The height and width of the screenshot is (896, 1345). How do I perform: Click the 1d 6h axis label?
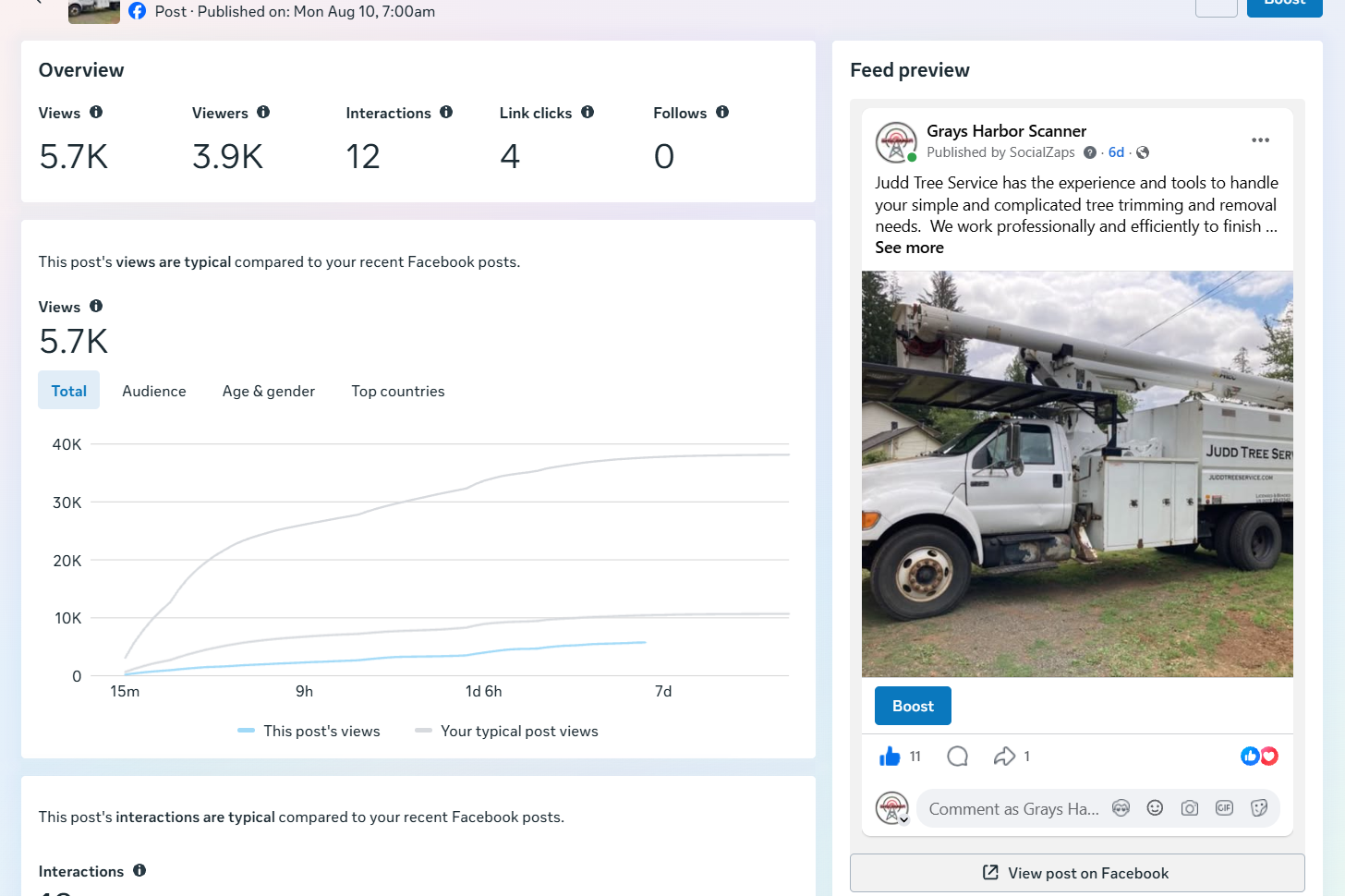pos(484,691)
